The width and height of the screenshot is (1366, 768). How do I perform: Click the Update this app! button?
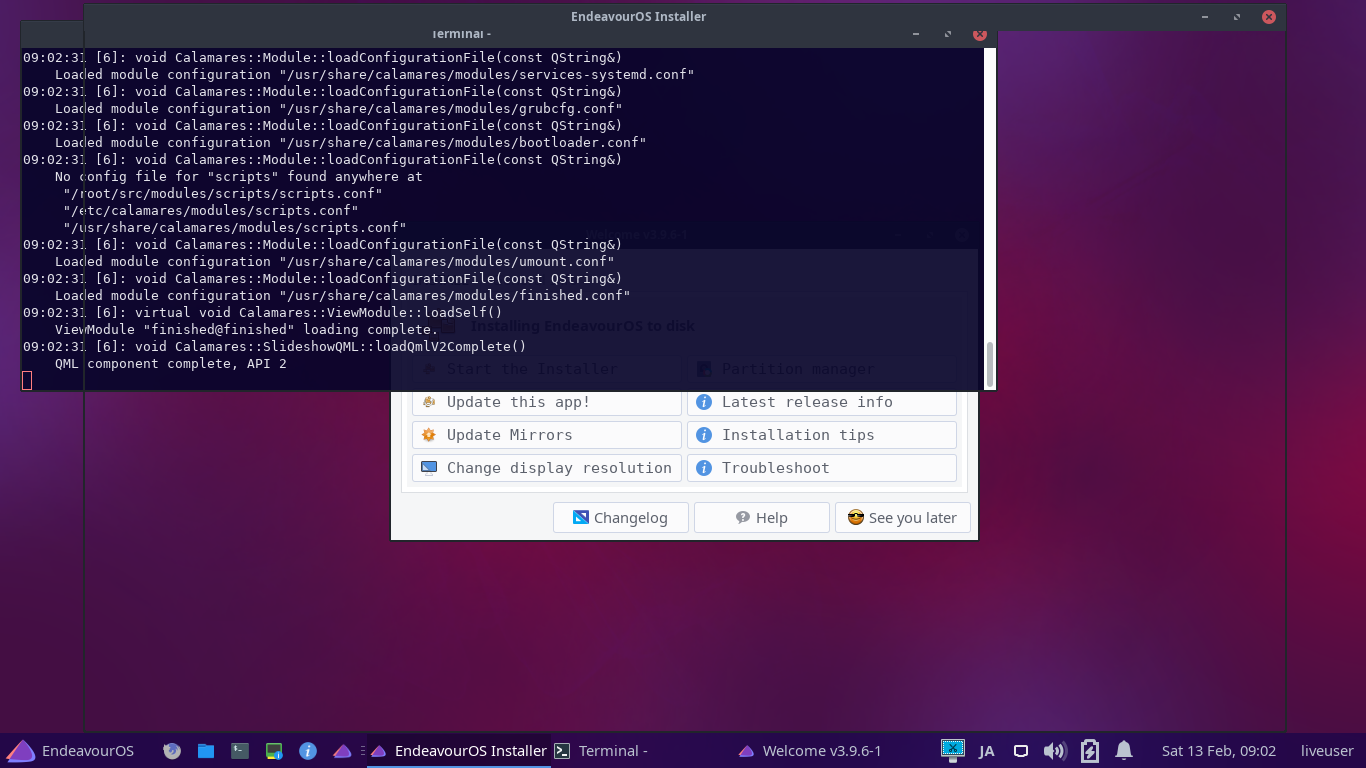(546, 402)
